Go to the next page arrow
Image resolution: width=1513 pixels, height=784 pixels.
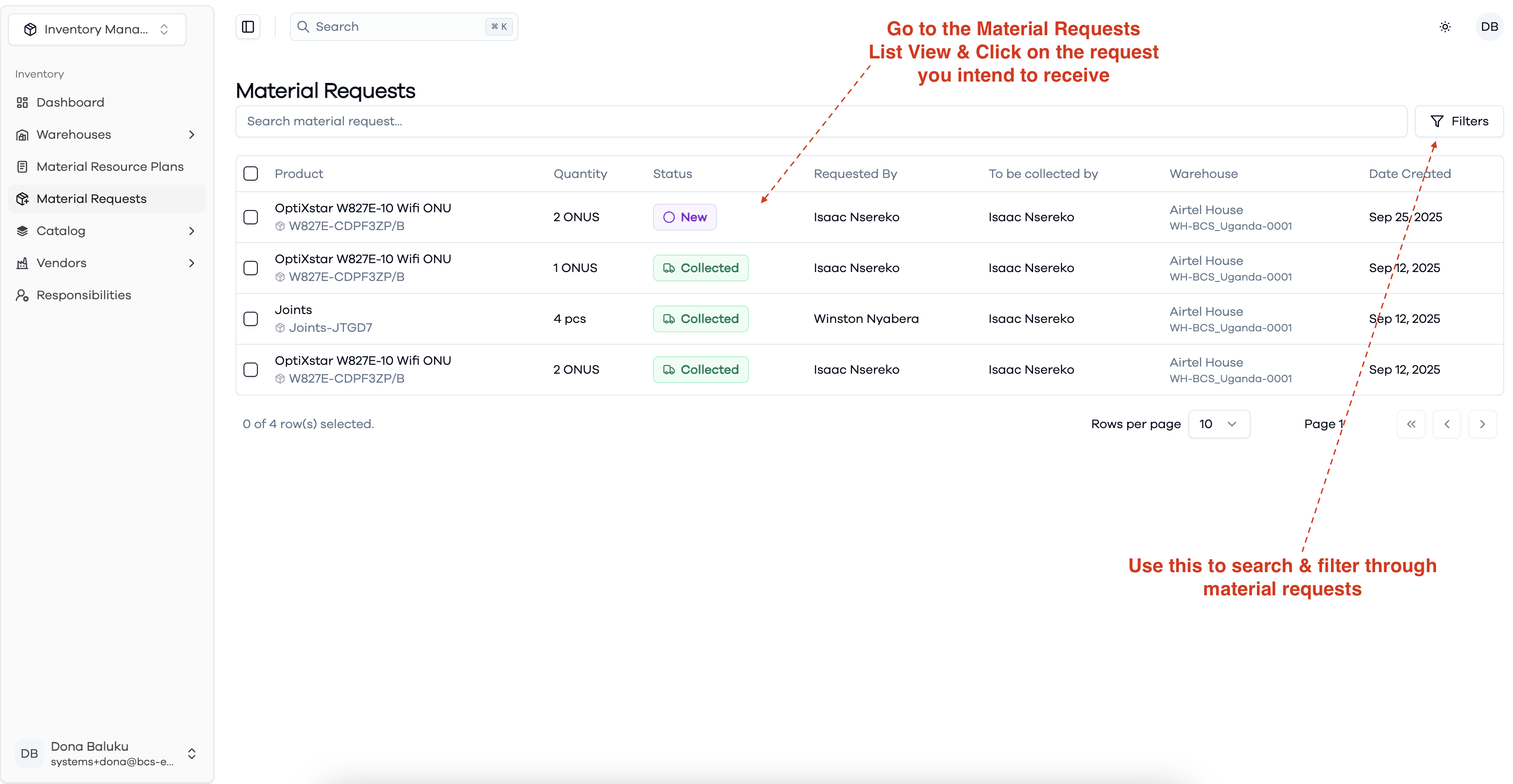(x=1482, y=424)
